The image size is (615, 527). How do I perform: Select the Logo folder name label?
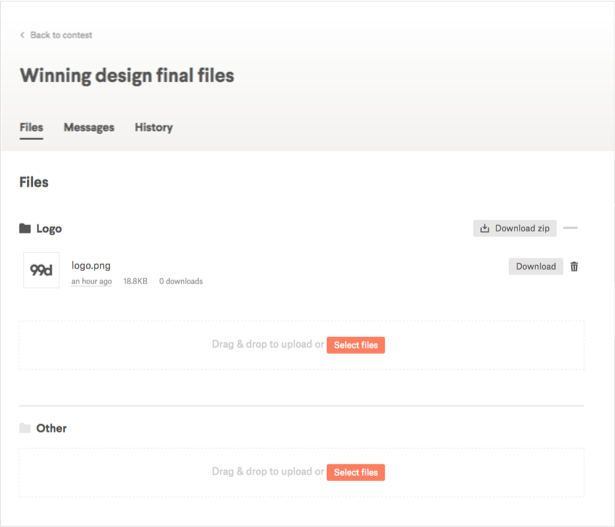tap(49, 229)
